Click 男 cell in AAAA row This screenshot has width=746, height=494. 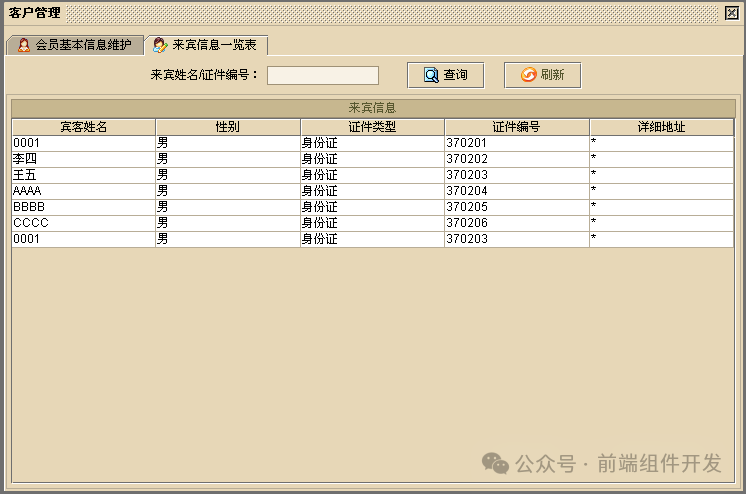(x=228, y=191)
